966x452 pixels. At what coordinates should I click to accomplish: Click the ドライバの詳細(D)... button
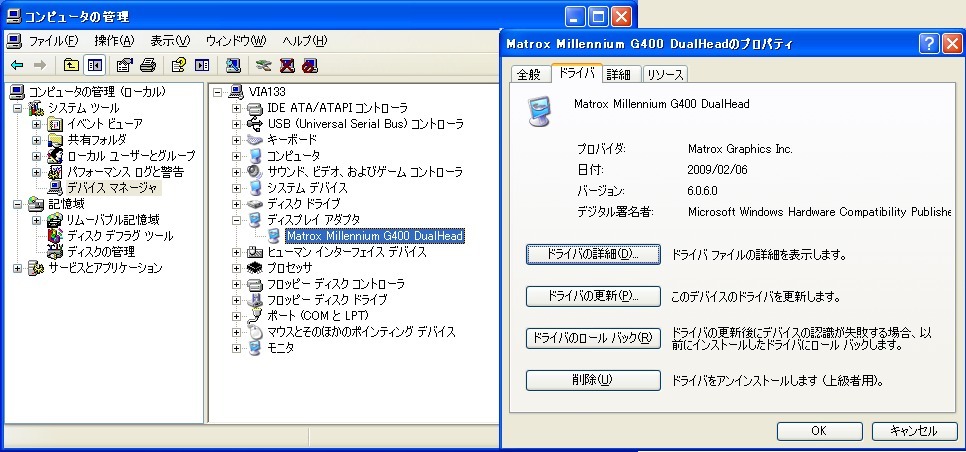point(593,254)
